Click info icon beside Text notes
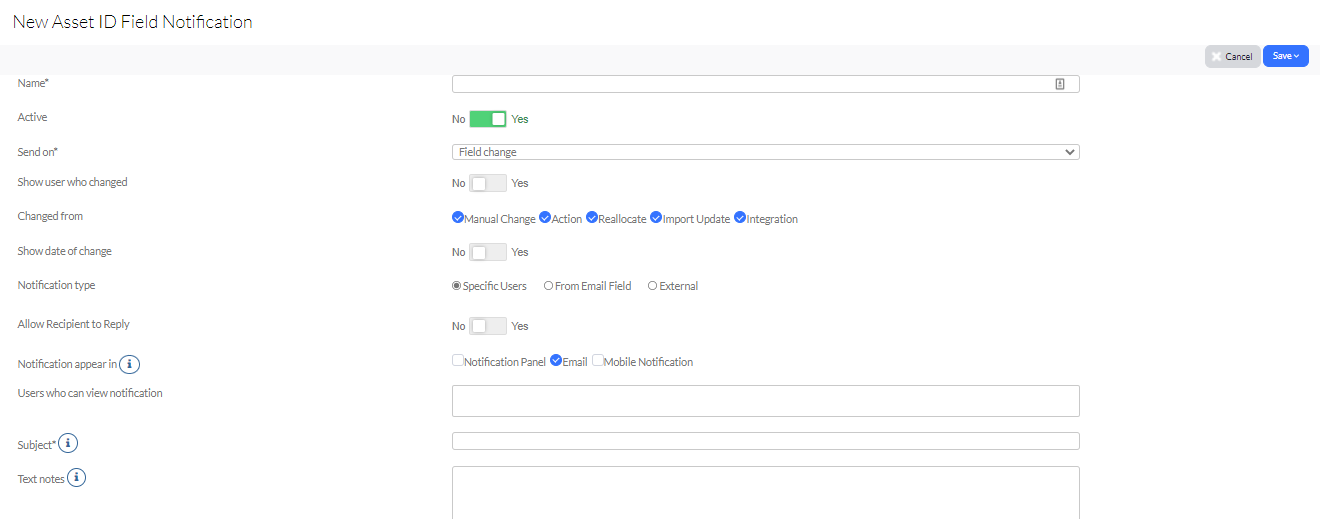This screenshot has height=519, width=1320. coord(76,478)
